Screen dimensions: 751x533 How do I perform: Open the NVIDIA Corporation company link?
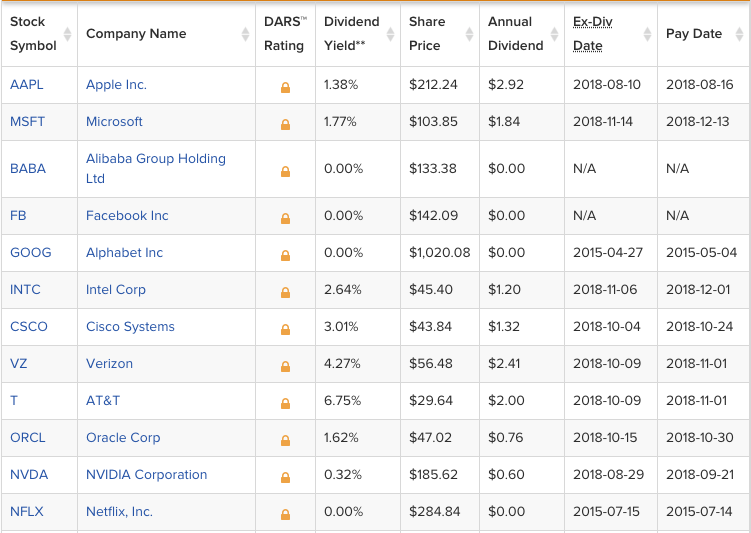pos(147,475)
